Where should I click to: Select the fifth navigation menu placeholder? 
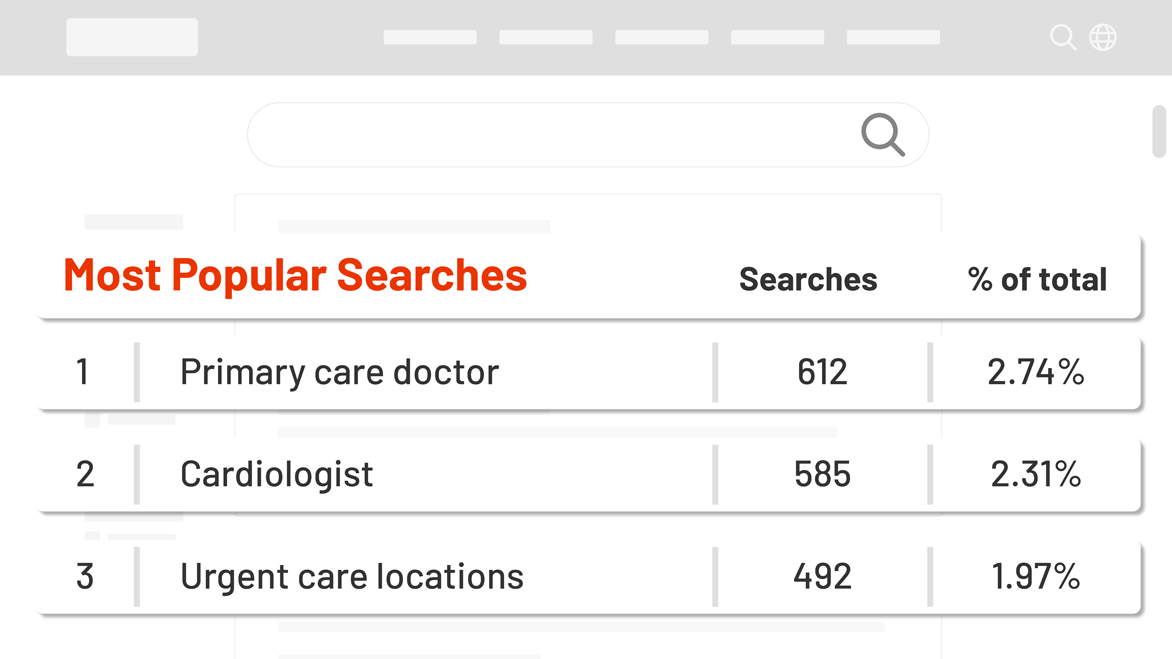click(893, 37)
